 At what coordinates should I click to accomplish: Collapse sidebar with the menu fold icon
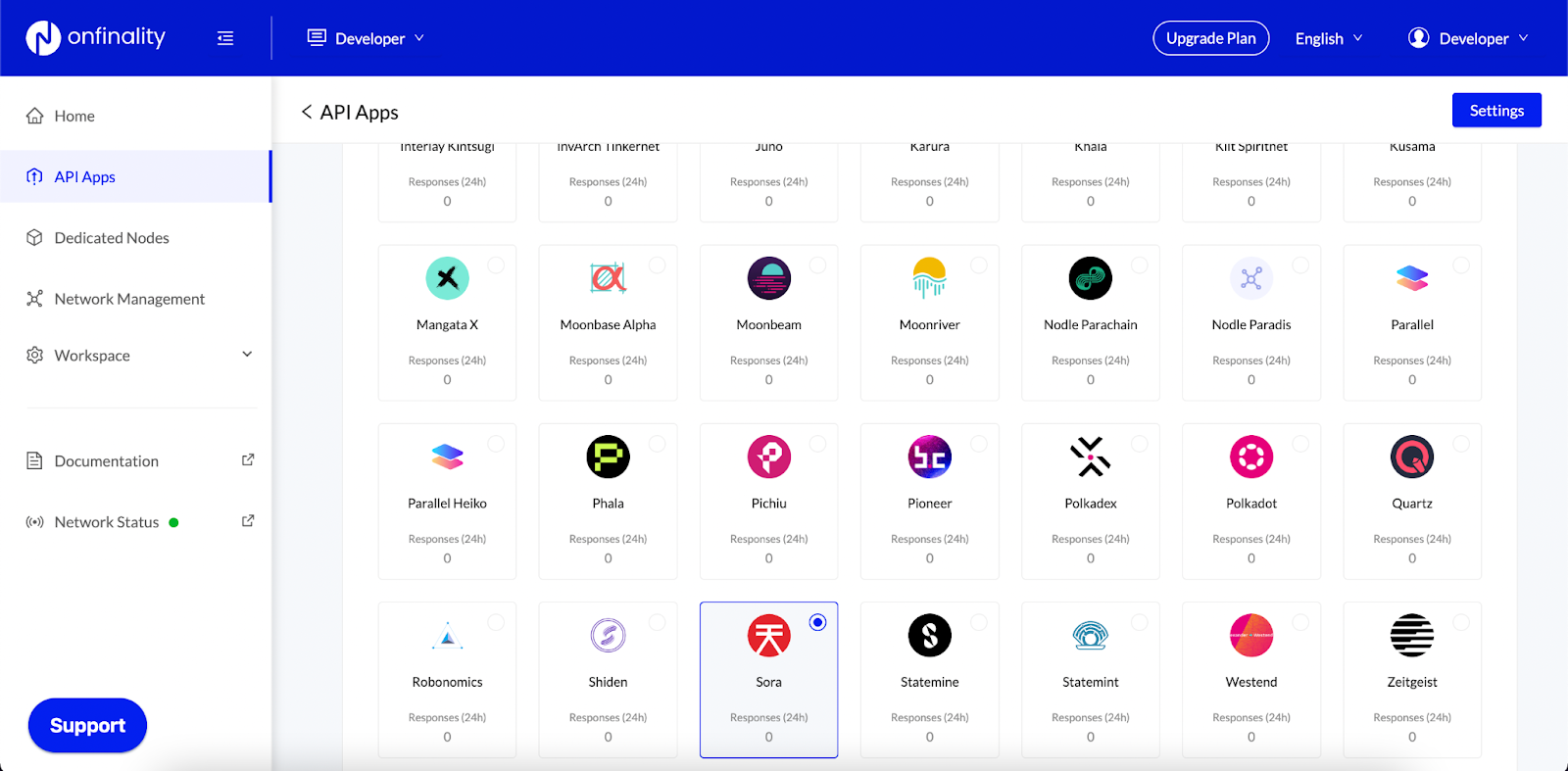(225, 38)
